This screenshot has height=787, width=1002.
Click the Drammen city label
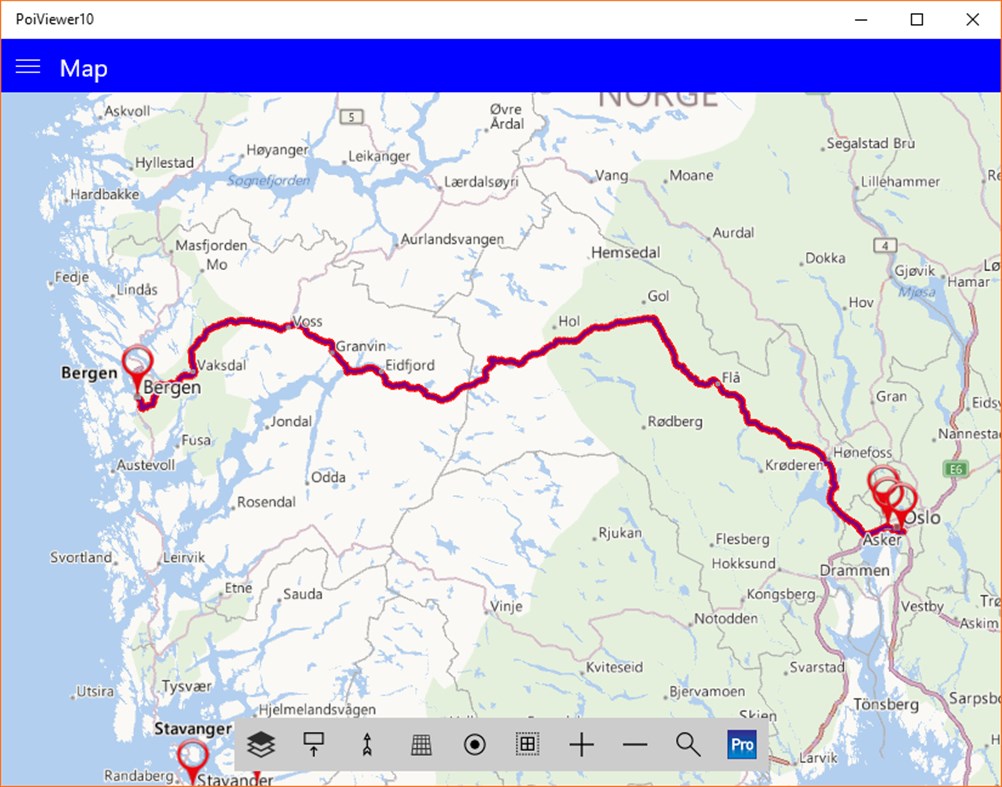point(854,570)
